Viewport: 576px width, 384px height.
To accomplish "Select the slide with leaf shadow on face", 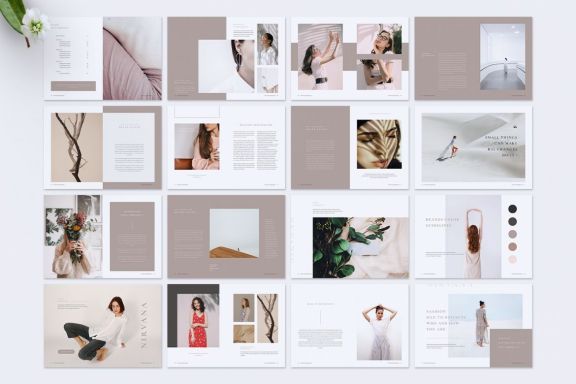I will [x=350, y=147].
